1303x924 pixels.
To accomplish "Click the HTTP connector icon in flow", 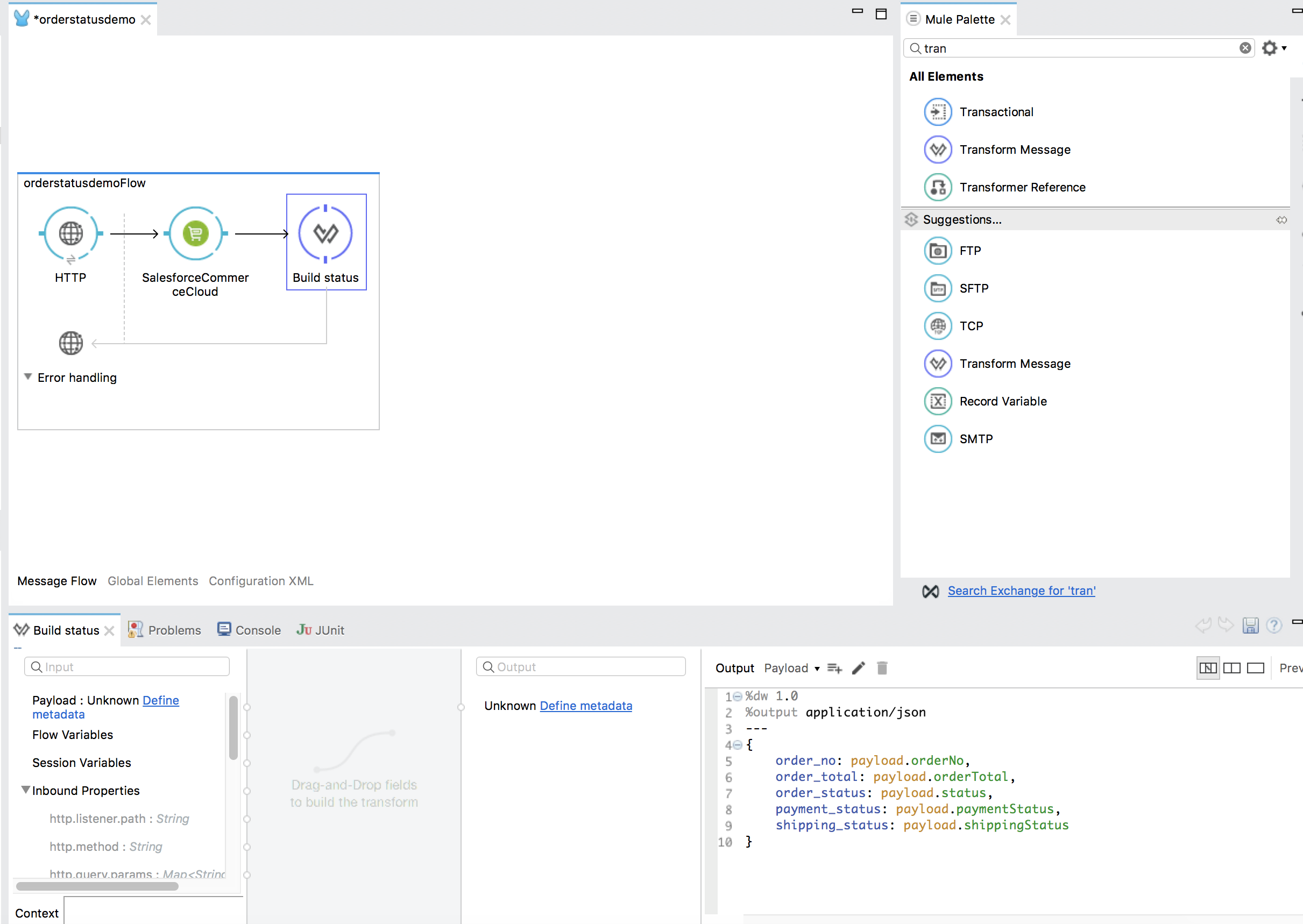I will [x=71, y=234].
